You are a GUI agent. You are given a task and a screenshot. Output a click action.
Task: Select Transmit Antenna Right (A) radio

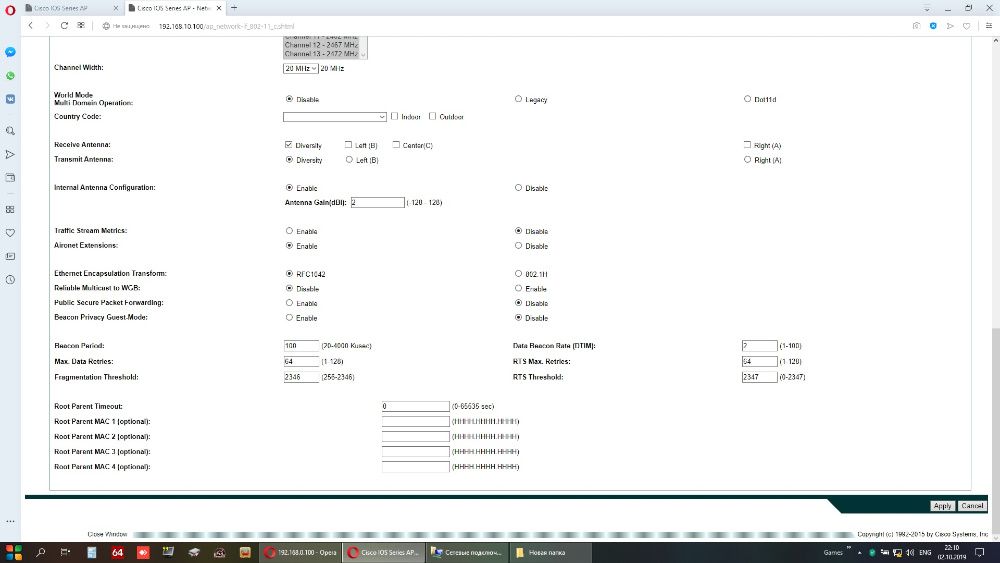[x=747, y=159]
